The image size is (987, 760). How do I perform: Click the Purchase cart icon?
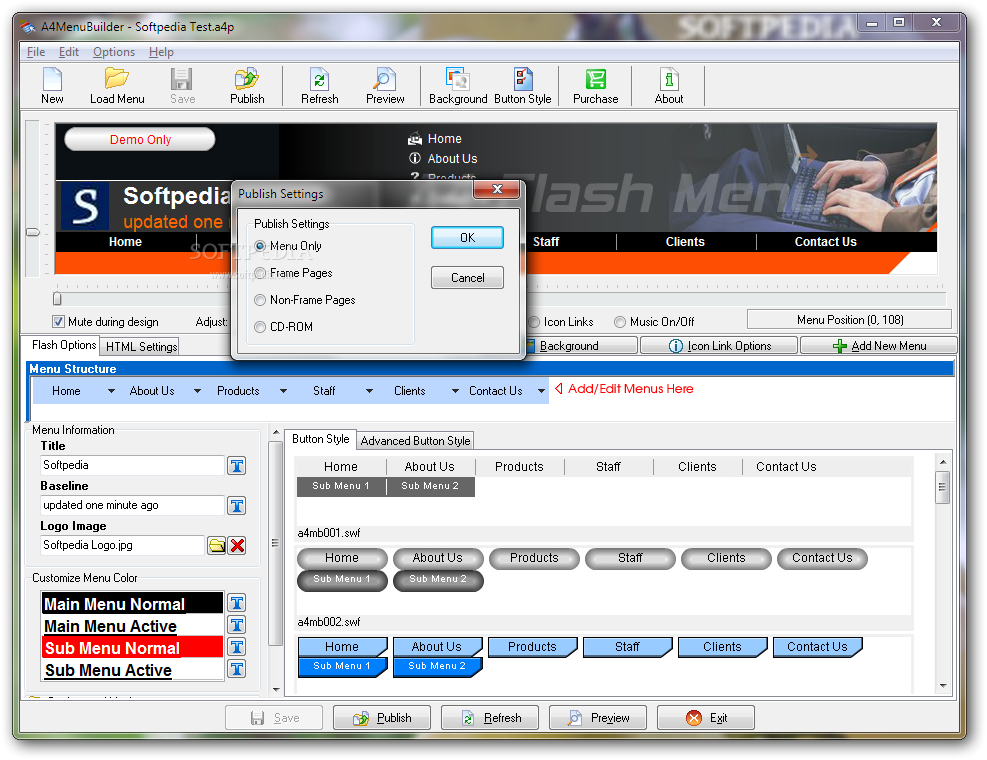click(595, 86)
